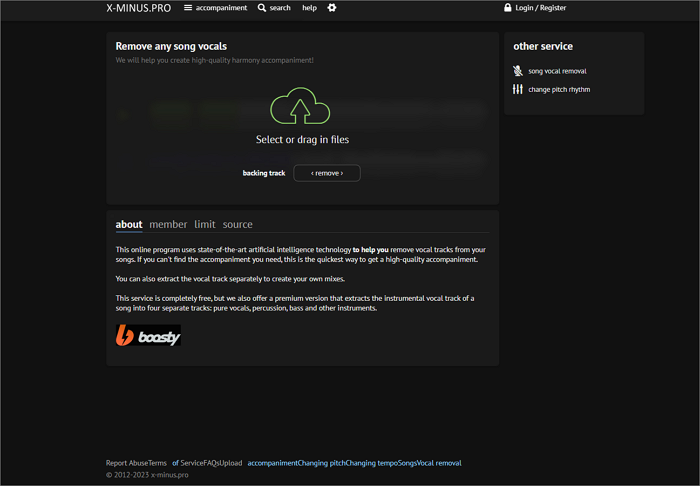Switch to the member tab

[168, 225]
